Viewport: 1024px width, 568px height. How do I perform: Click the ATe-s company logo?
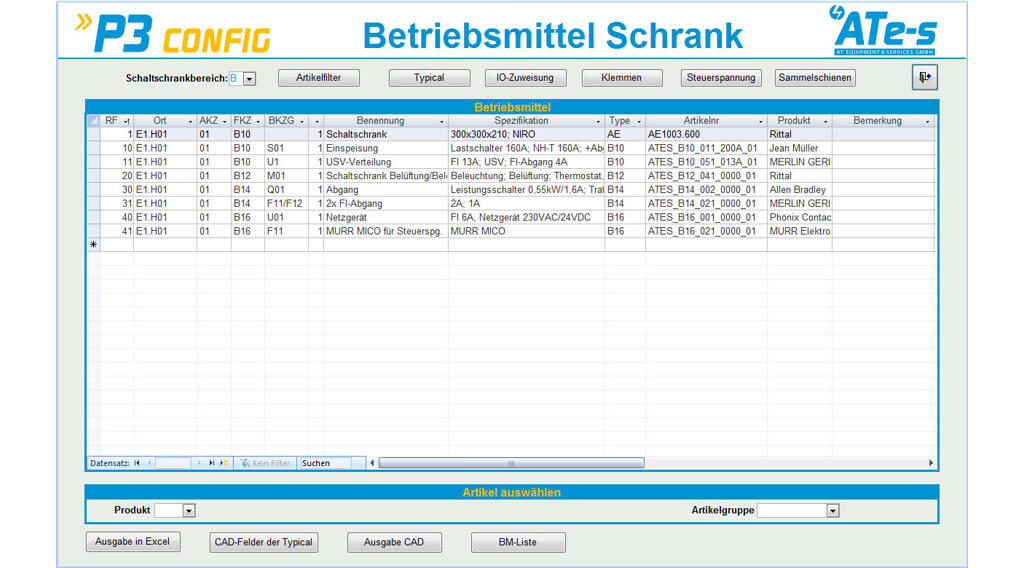coord(884,31)
